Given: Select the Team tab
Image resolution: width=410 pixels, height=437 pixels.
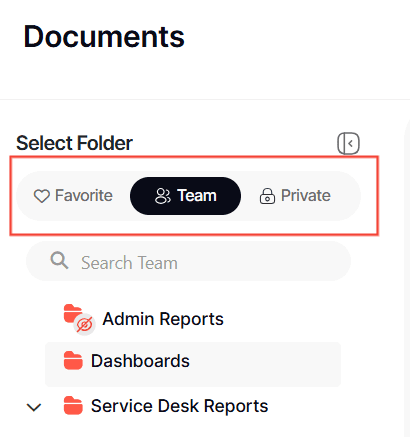Looking at the screenshot, I should tap(185, 196).
